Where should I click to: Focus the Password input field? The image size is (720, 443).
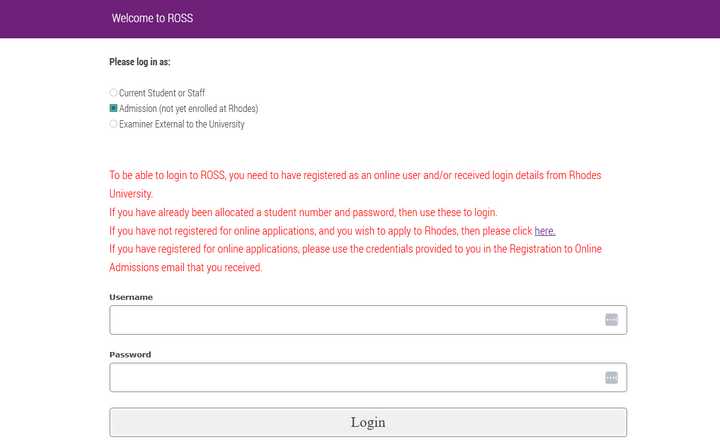[368, 377]
